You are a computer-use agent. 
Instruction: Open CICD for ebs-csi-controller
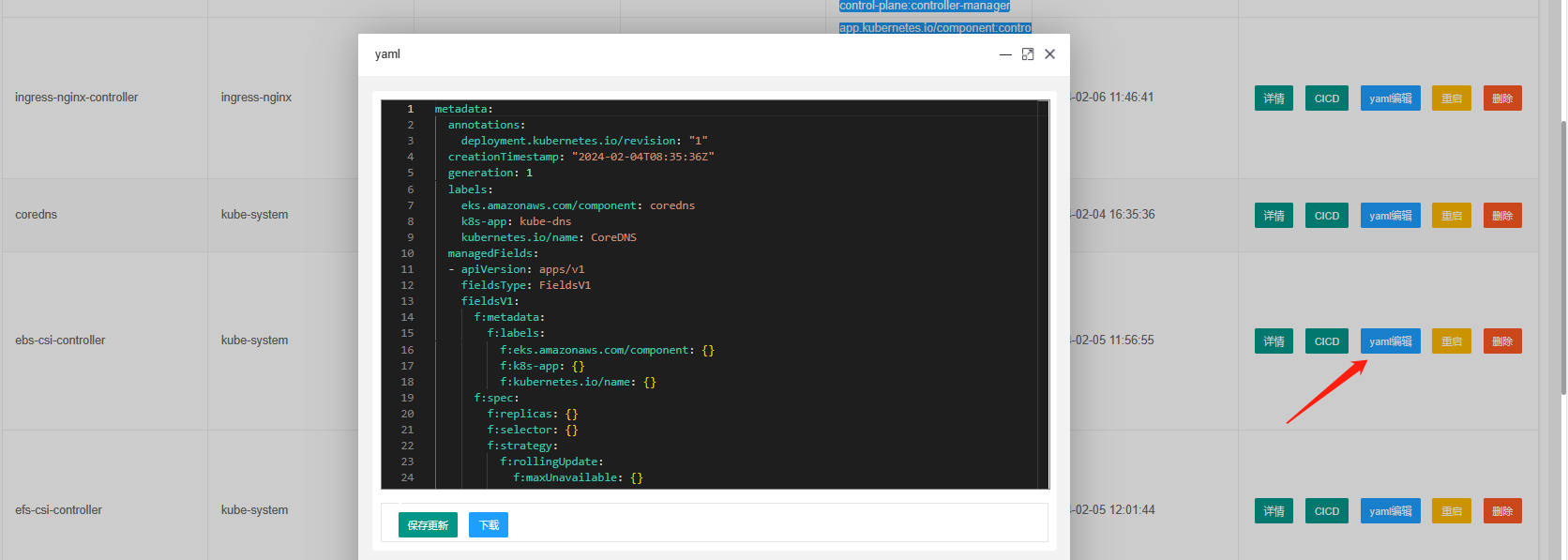tap(1327, 341)
